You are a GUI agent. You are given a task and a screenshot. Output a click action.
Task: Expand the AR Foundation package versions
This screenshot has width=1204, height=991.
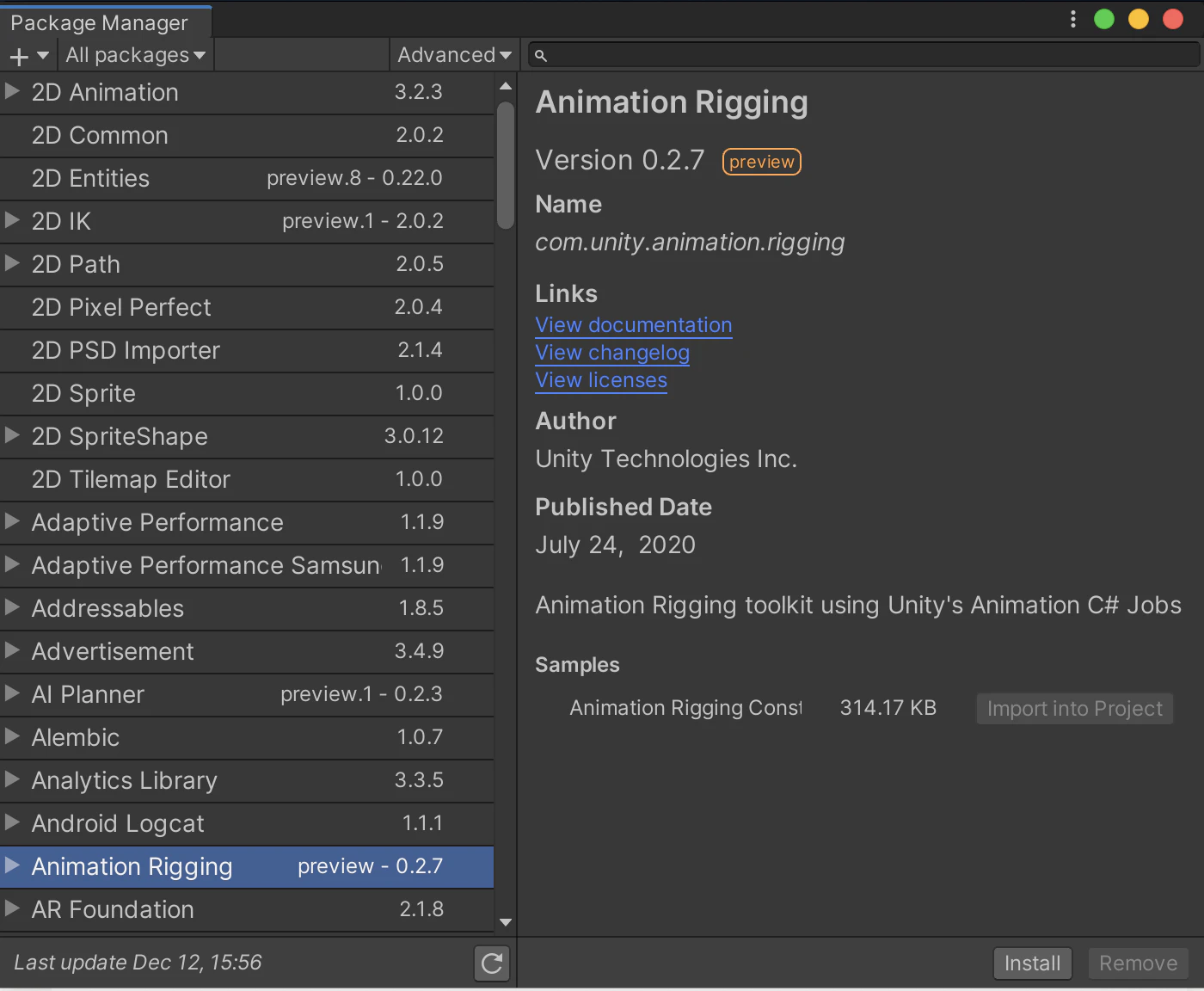tap(12, 908)
